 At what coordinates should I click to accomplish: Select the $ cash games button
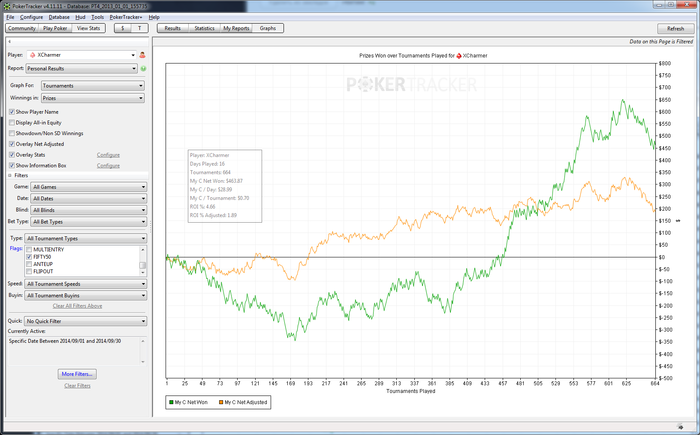[123, 28]
